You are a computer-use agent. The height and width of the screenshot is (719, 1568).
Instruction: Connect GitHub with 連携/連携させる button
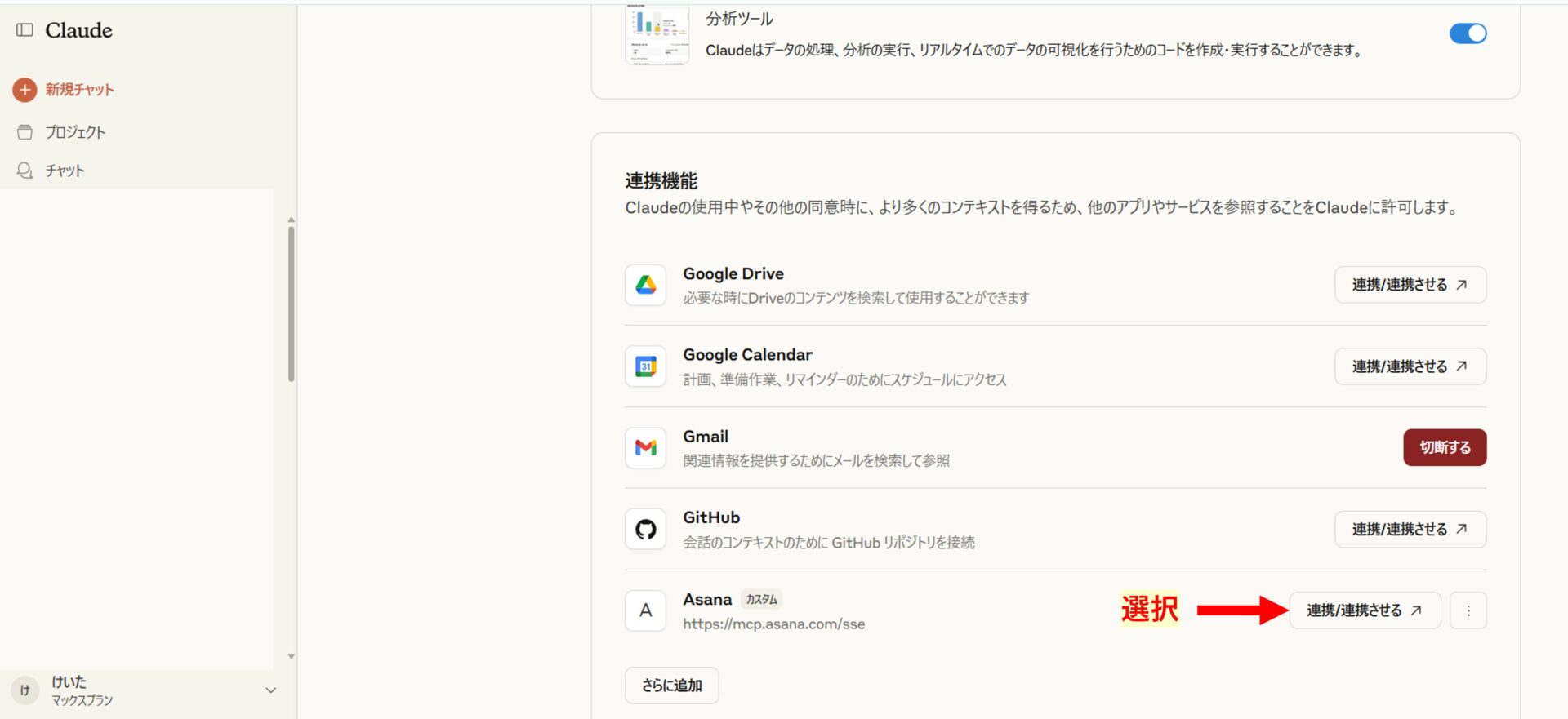(1410, 529)
